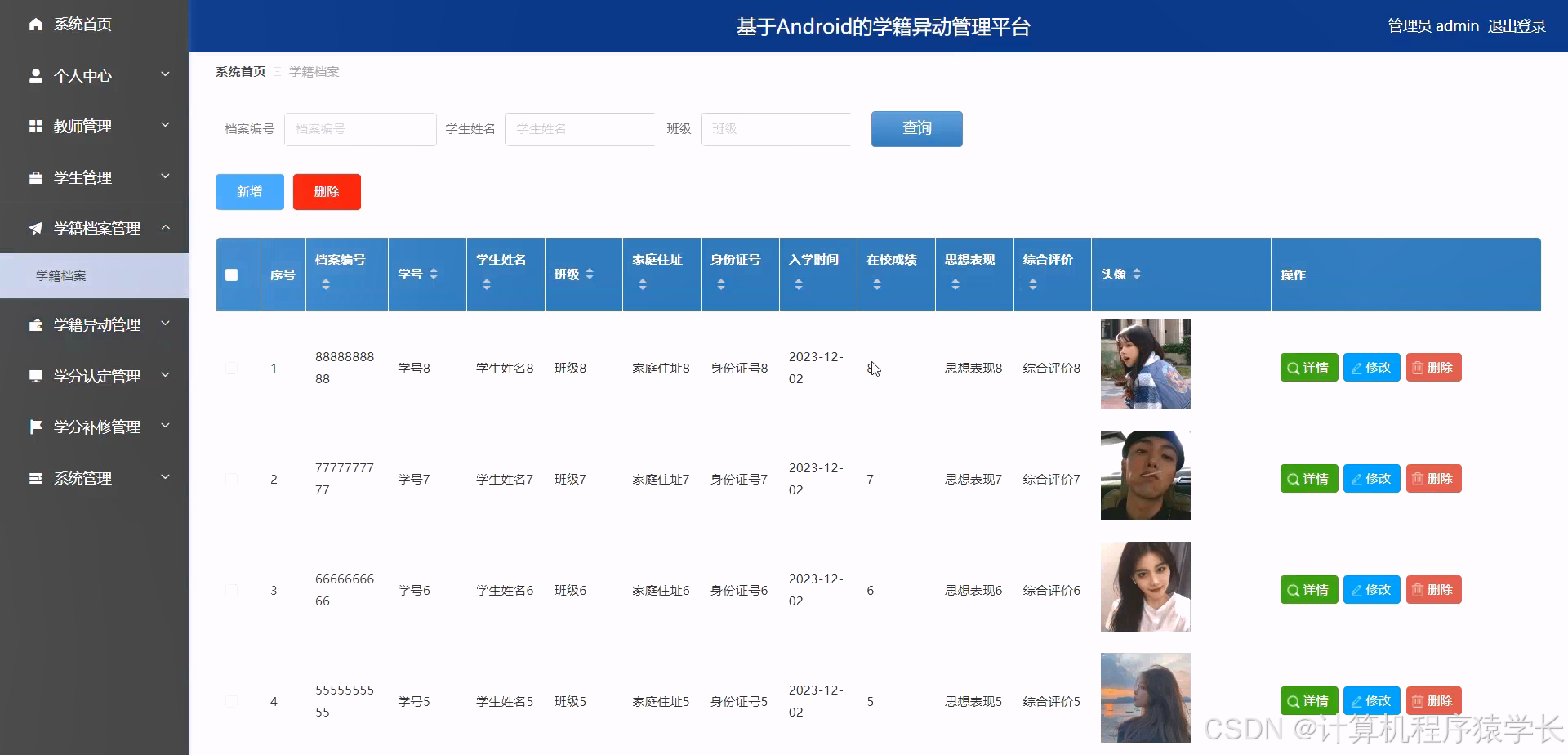Select the 系统管理 list icon
The height and width of the screenshot is (755, 1568).
(x=35, y=477)
